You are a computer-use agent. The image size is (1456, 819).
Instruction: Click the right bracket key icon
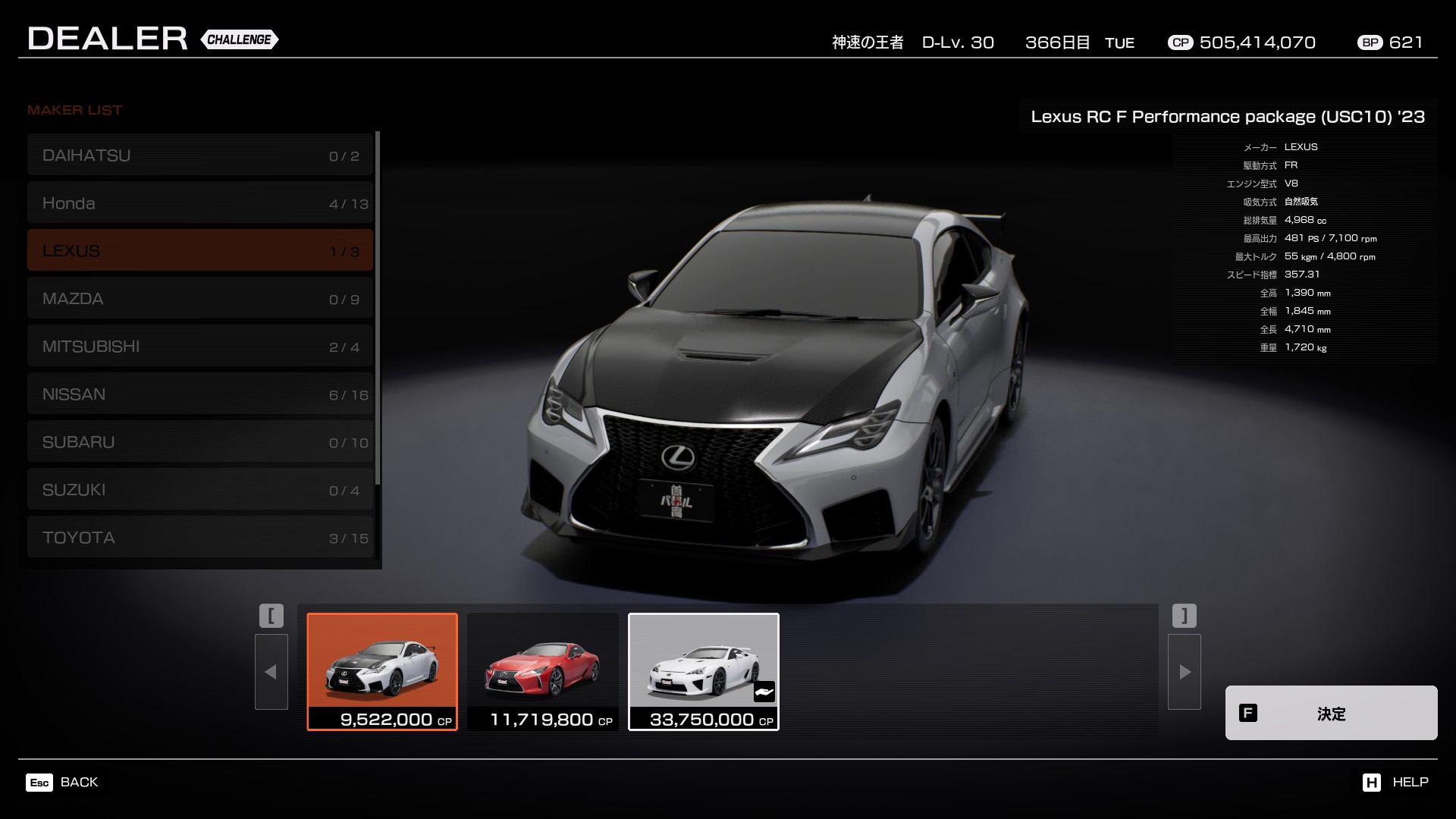(x=1184, y=615)
